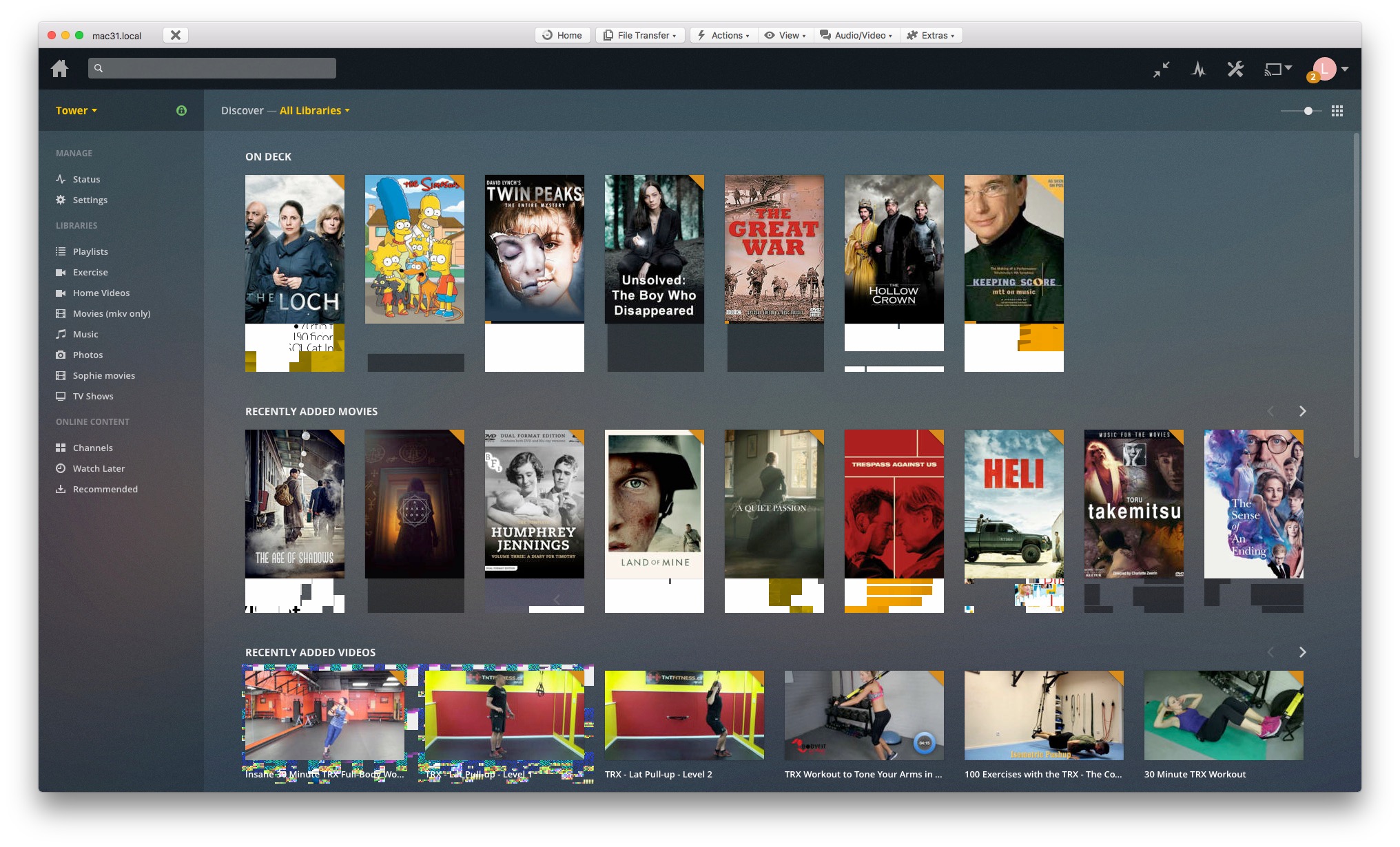
Task: Open the user avatar account menu
Action: pos(1325,69)
